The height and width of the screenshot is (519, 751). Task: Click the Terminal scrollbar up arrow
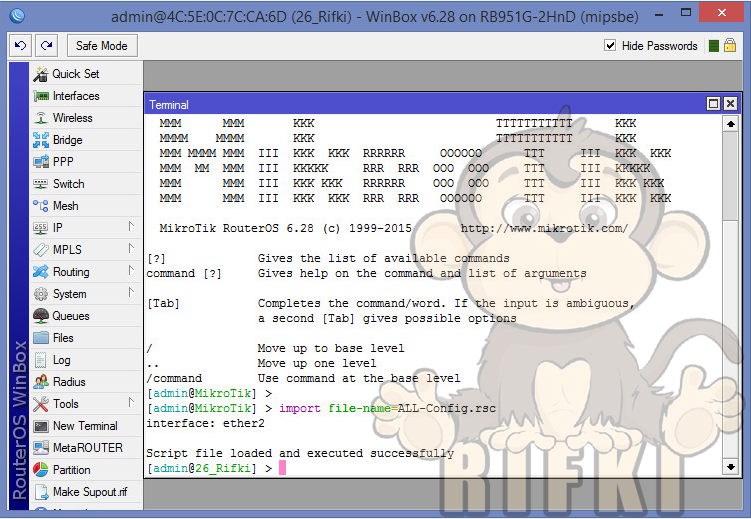pyautogui.click(x=730, y=124)
